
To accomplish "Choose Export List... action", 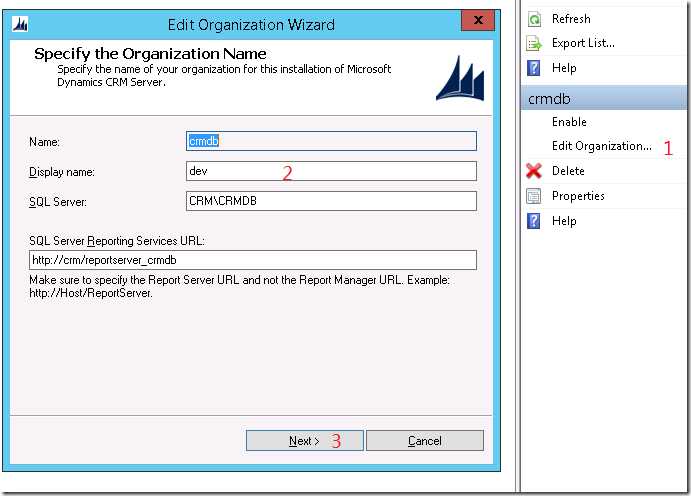I will [583, 43].
